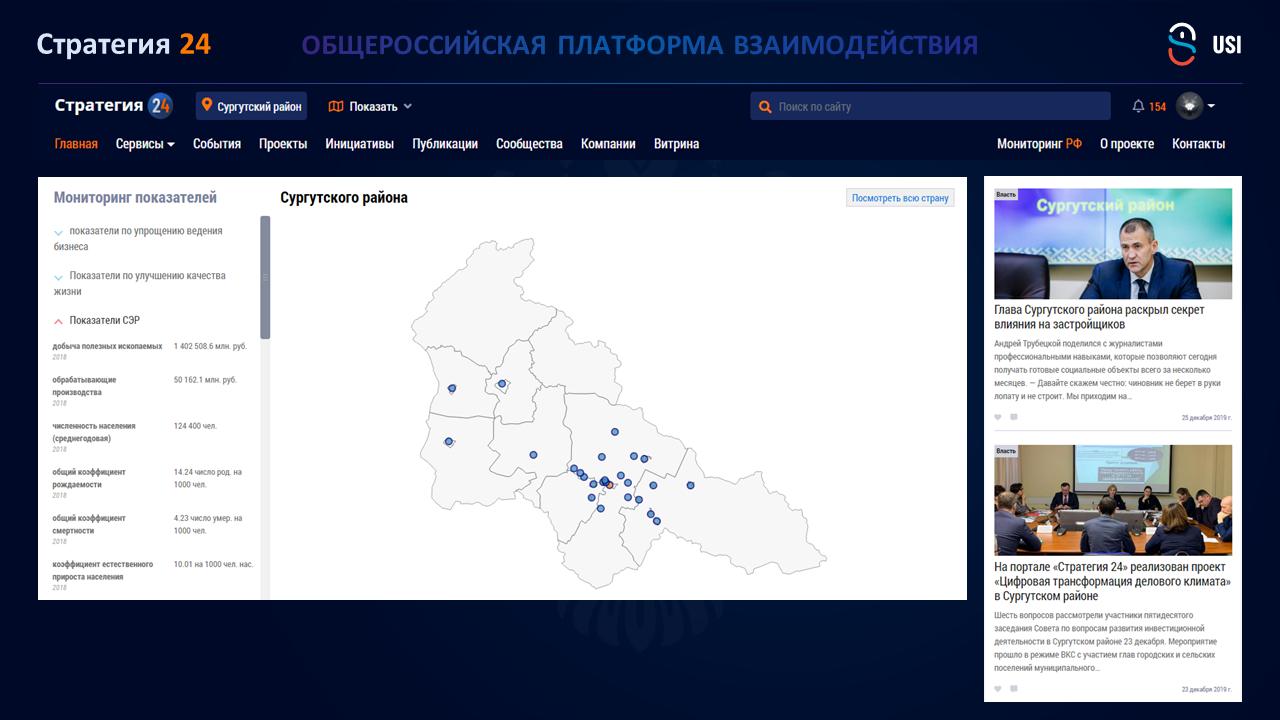Click the map icon beside Показать
The image size is (1280, 720).
pos(336,107)
